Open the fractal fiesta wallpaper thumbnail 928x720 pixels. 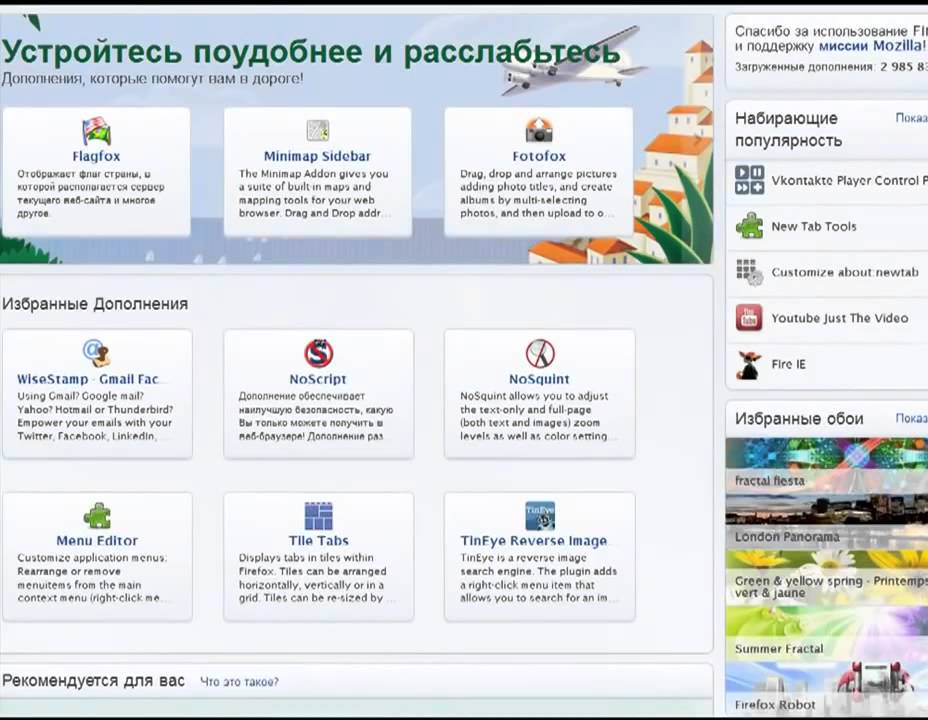click(827, 464)
